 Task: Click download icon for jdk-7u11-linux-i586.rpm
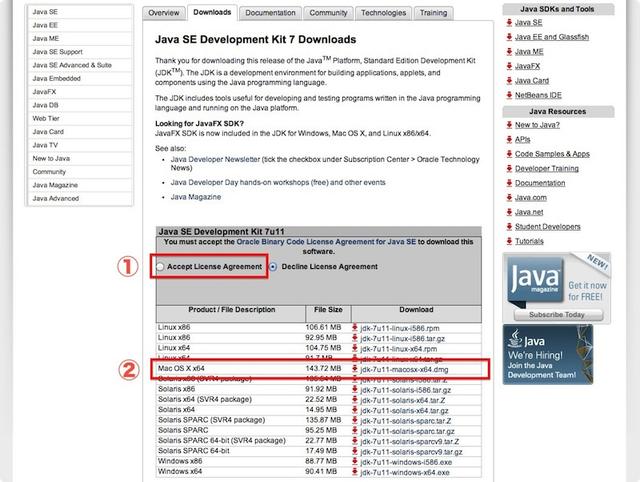(355, 328)
